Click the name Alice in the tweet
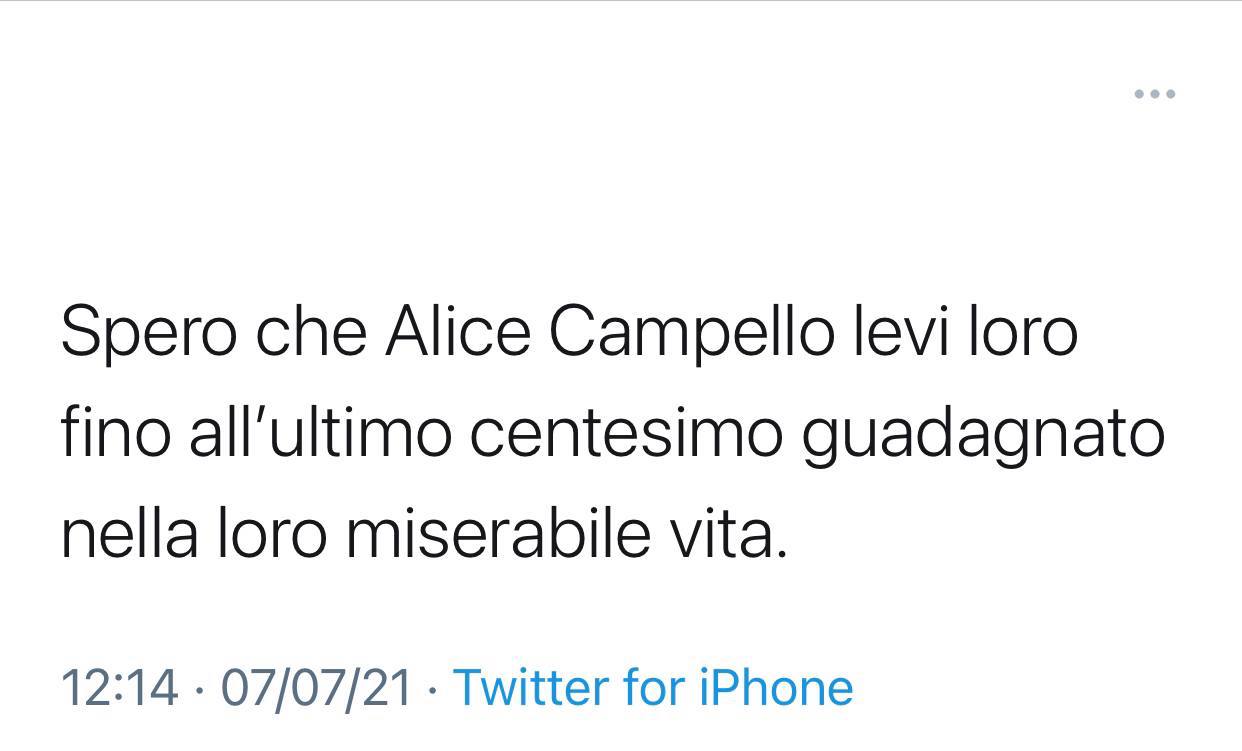 (458, 332)
